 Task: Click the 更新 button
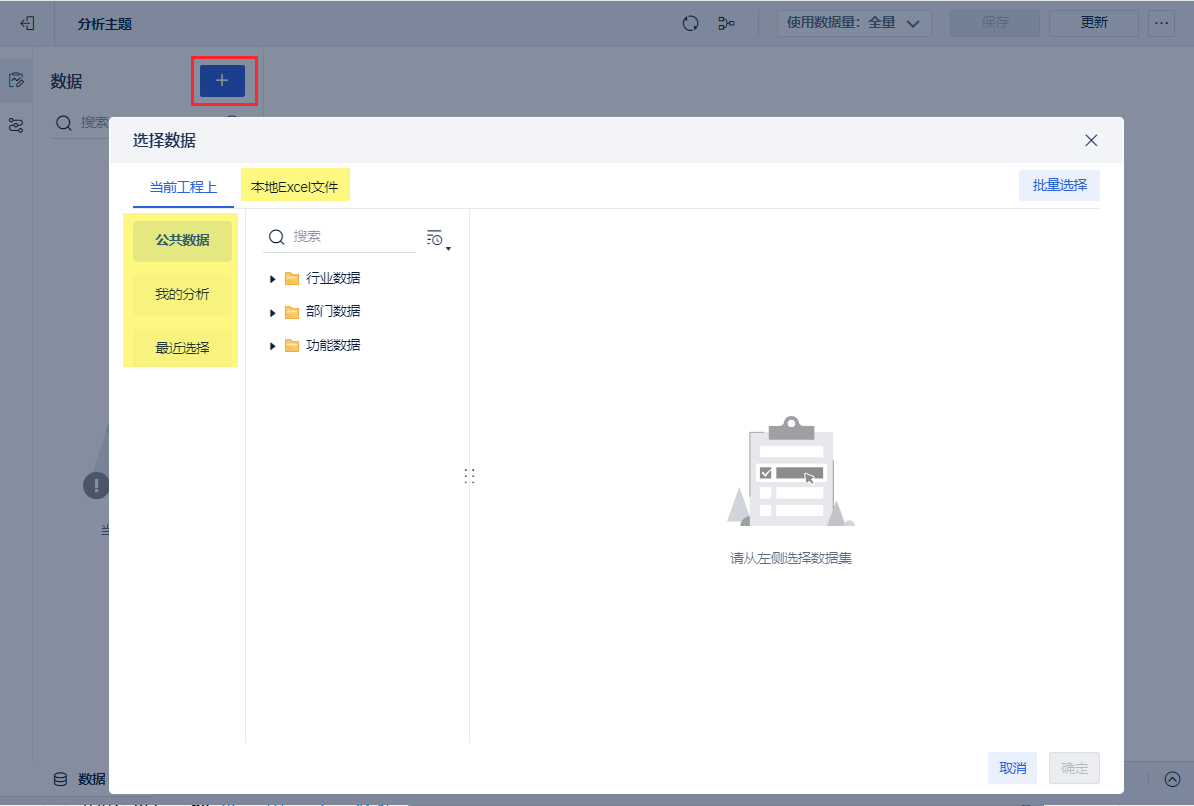point(1093,23)
